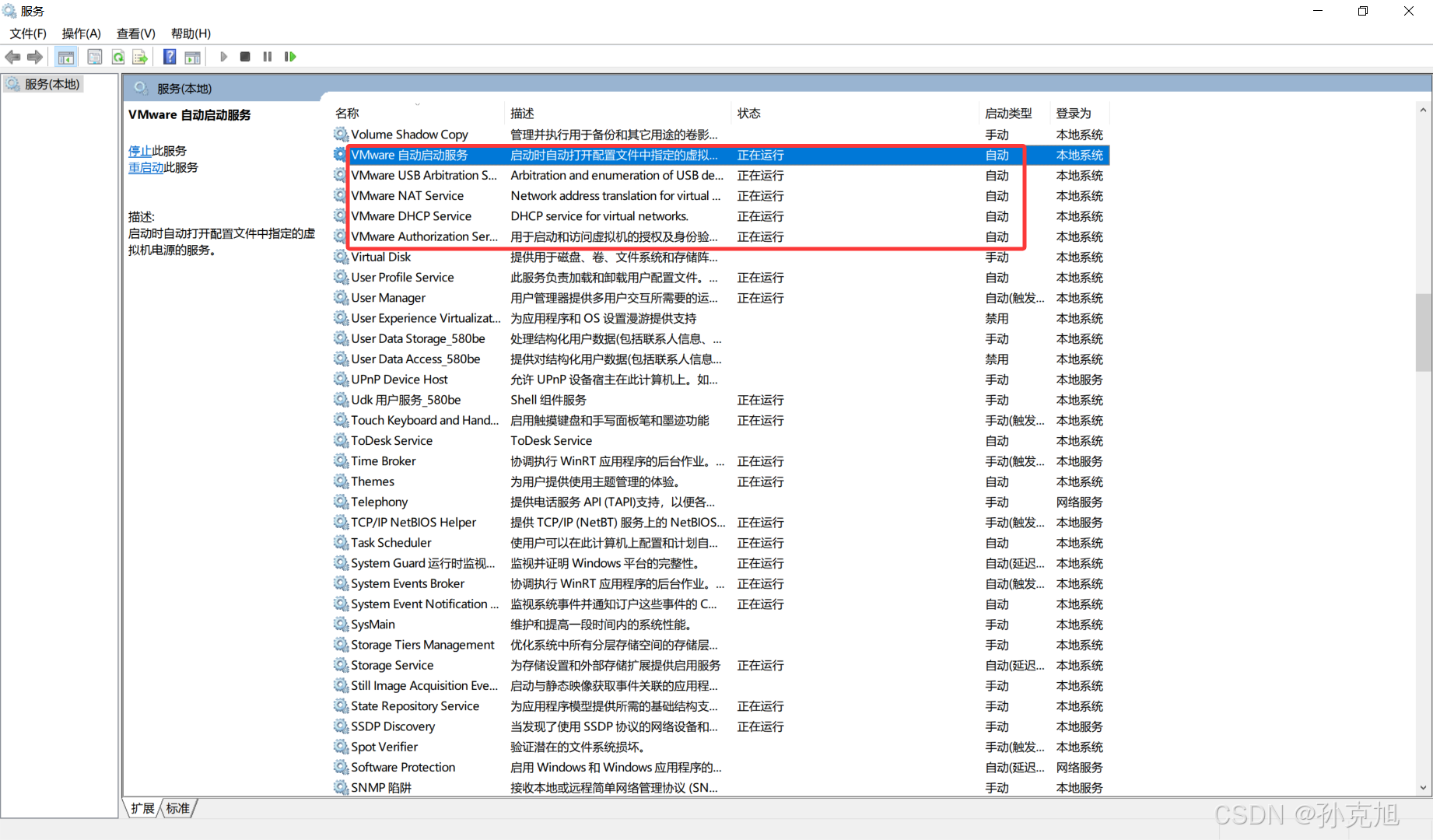Click the gear icon beside SysMain
Viewport: 1433px width, 840px height.
click(x=341, y=625)
